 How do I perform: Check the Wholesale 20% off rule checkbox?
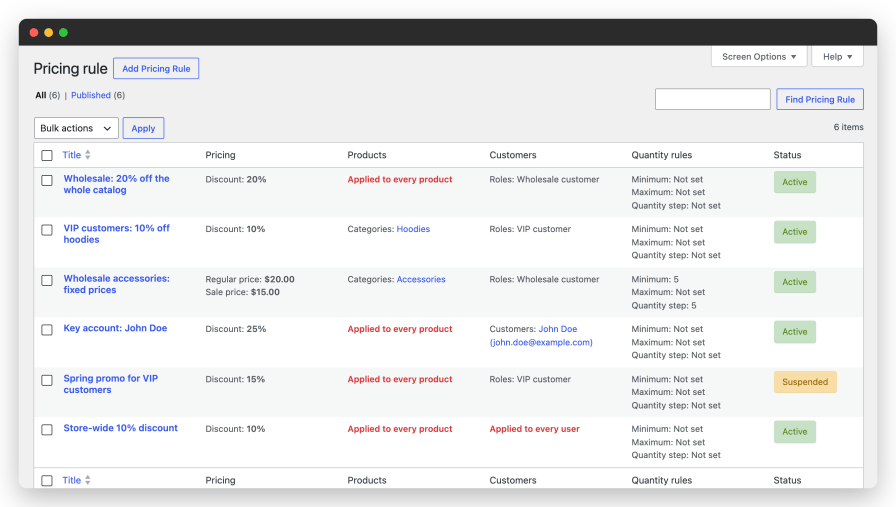click(x=47, y=181)
